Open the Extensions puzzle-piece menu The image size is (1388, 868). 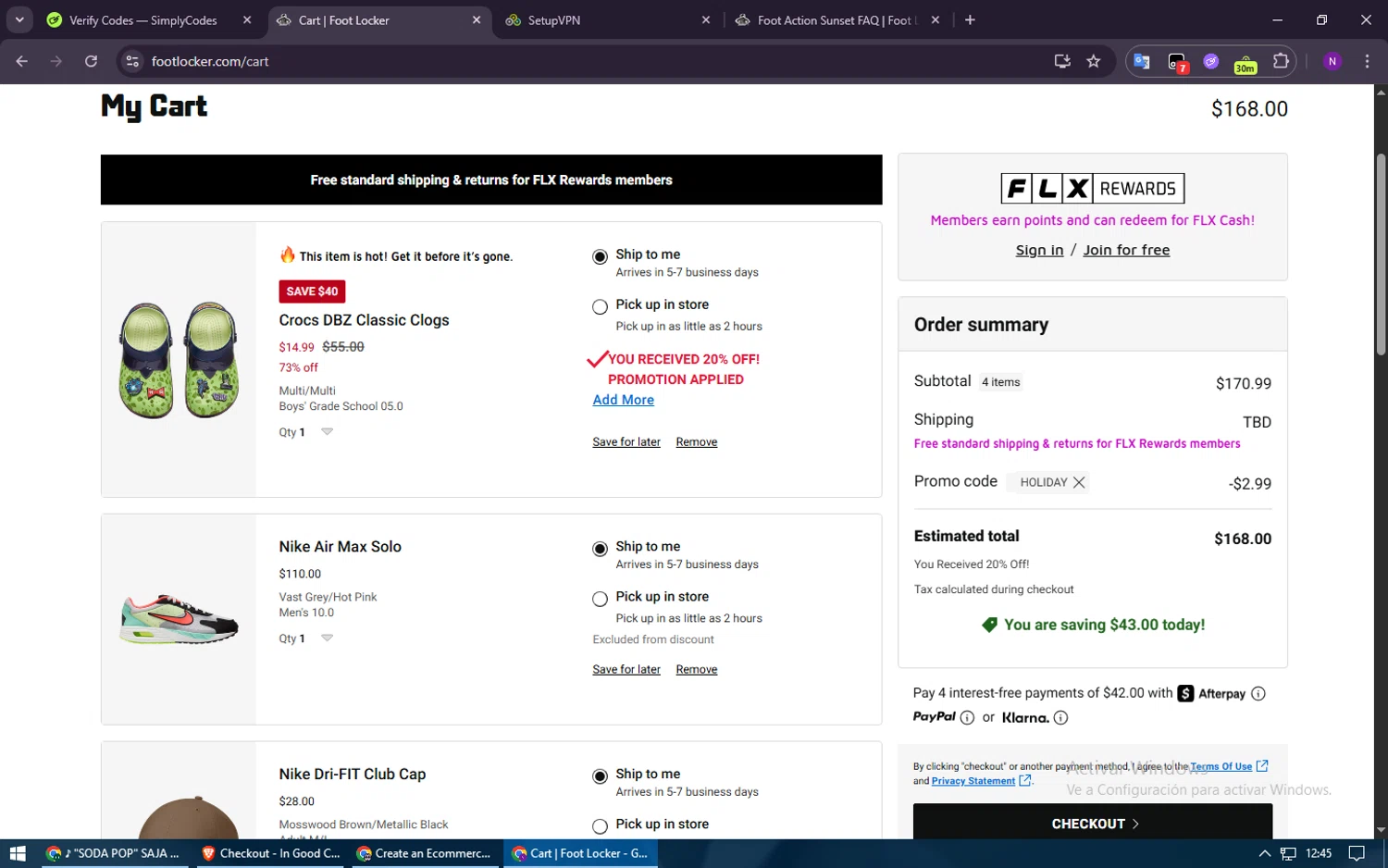pyautogui.click(x=1281, y=61)
